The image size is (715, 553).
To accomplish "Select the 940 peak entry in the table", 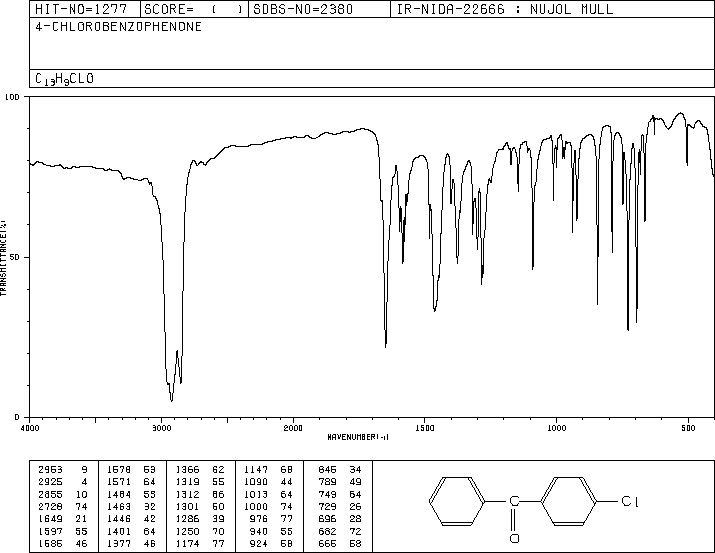I will 271,531.
